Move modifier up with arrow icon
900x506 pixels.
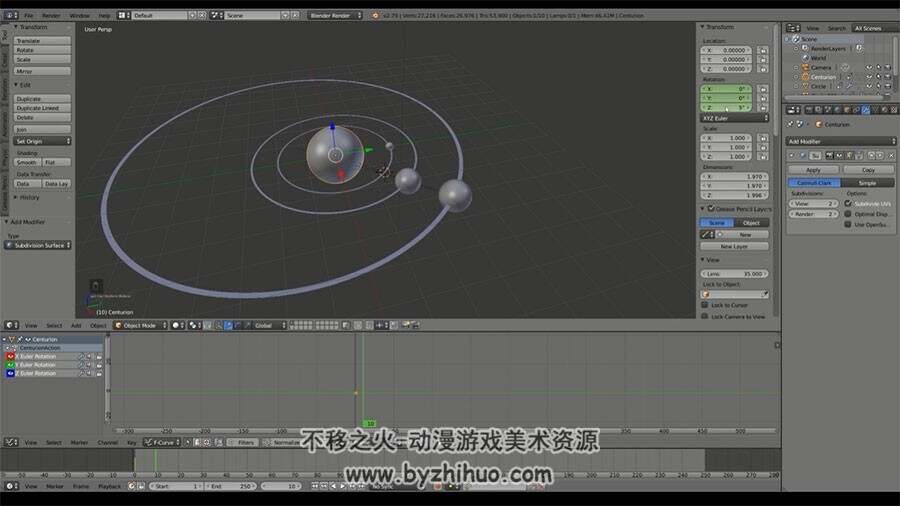[x=871, y=155]
